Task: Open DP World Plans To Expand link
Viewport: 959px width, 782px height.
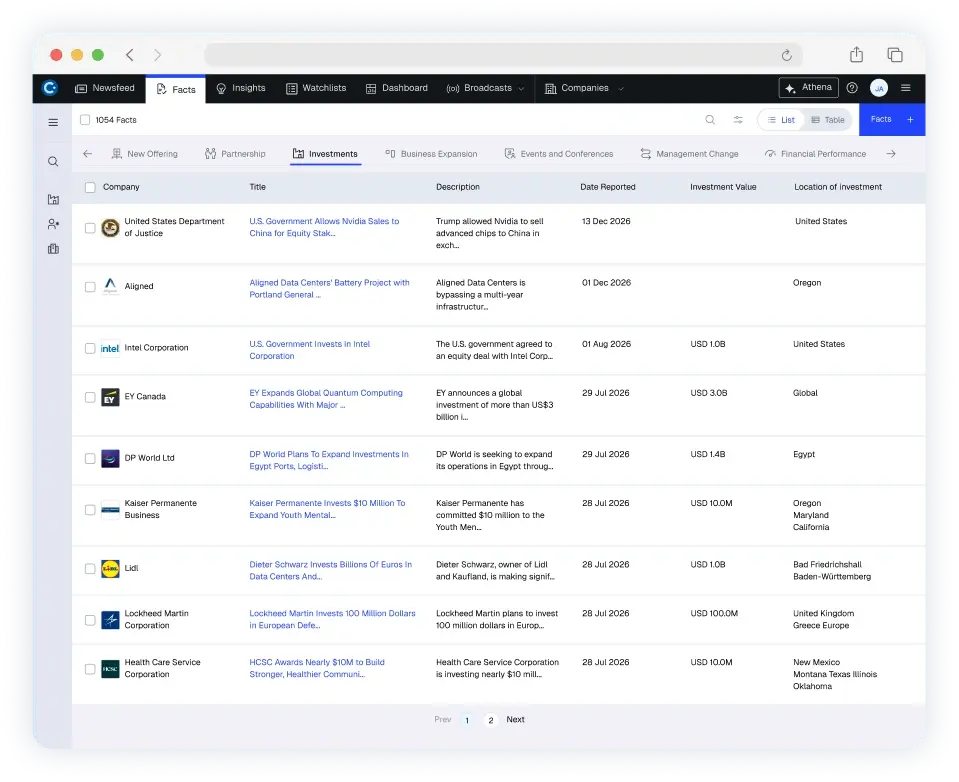Action: [x=328, y=460]
